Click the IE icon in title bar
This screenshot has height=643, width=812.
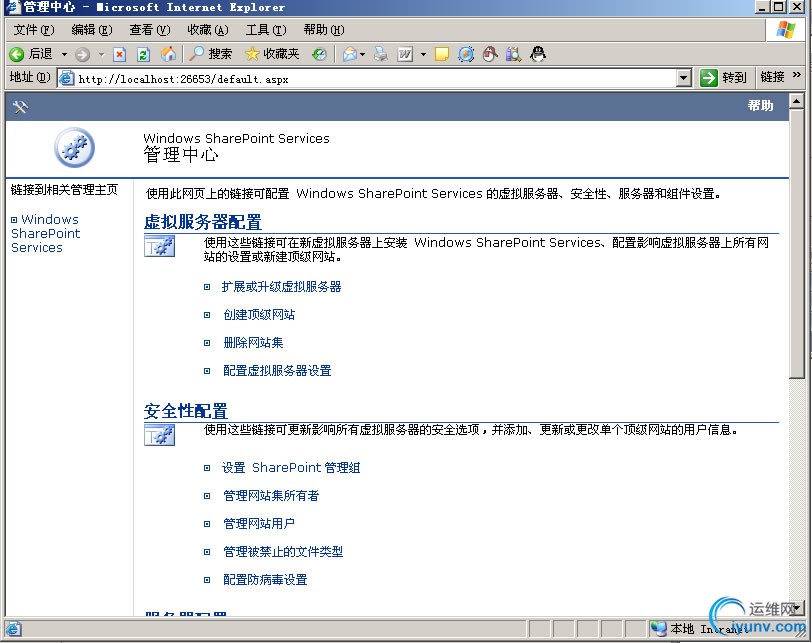(12, 7)
